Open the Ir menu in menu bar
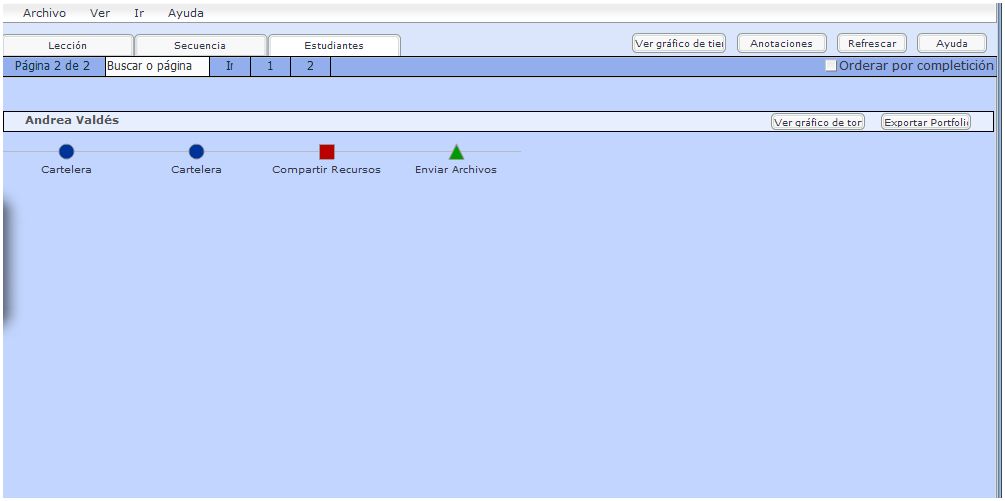Screen dimensions: 1005x501 coord(139,14)
